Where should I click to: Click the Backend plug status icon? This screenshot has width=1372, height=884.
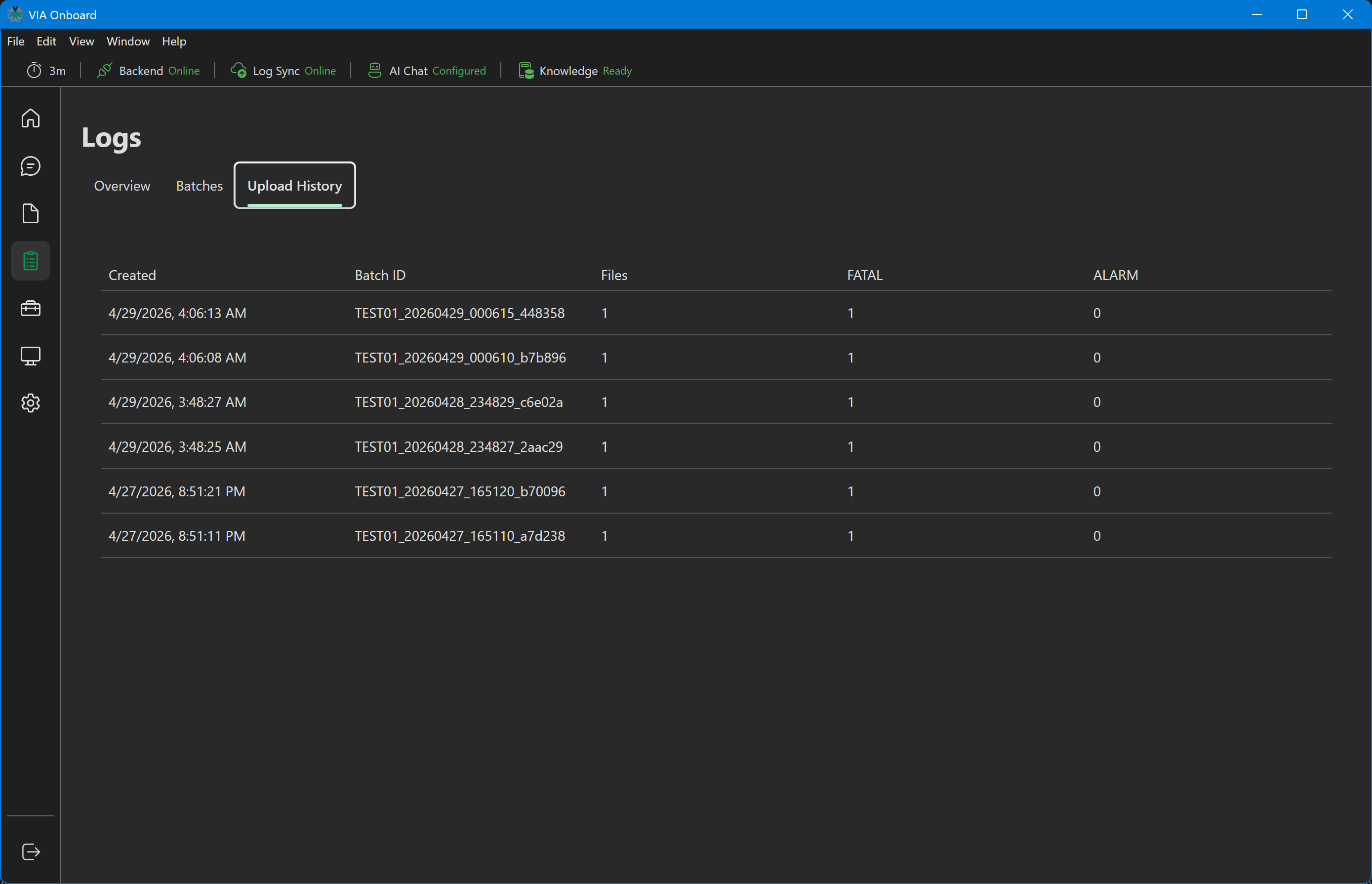click(105, 71)
